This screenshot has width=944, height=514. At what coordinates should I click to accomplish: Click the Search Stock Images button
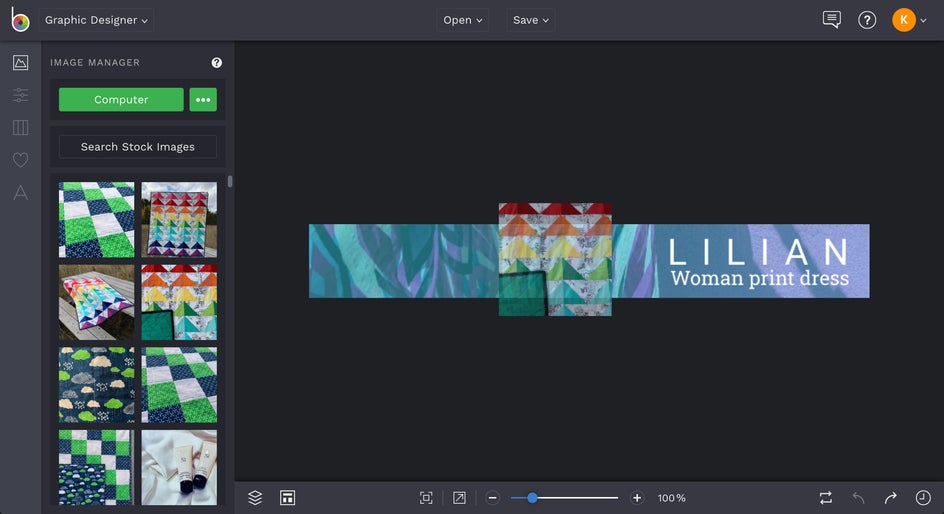tap(138, 147)
